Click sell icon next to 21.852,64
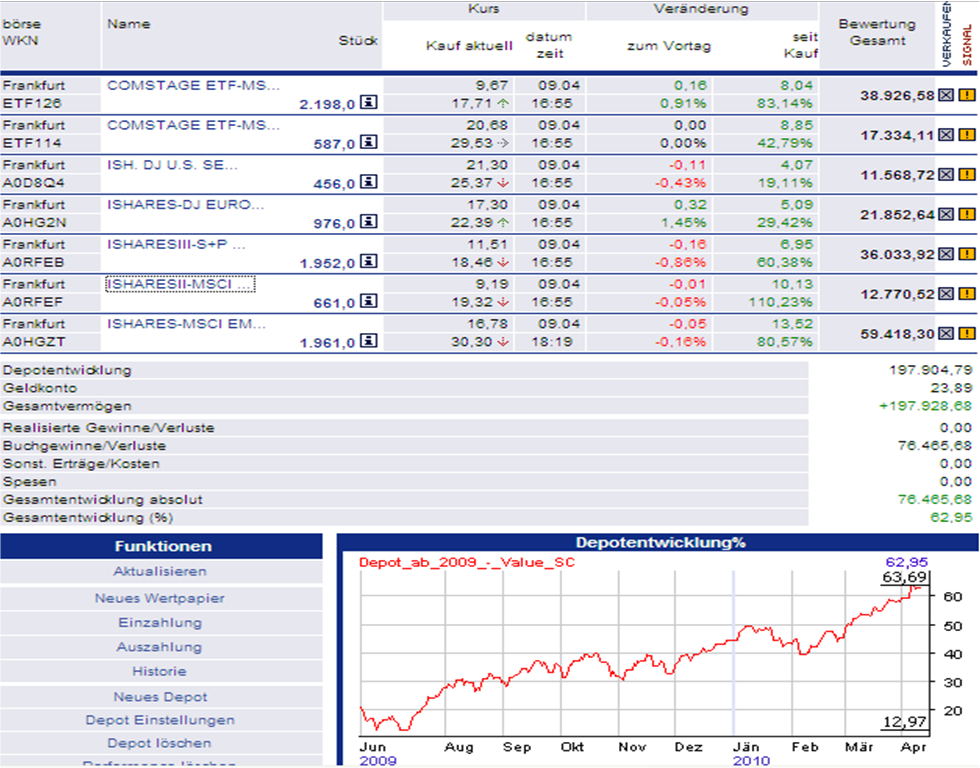The width and height of the screenshot is (980, 768). pos(946,214)
